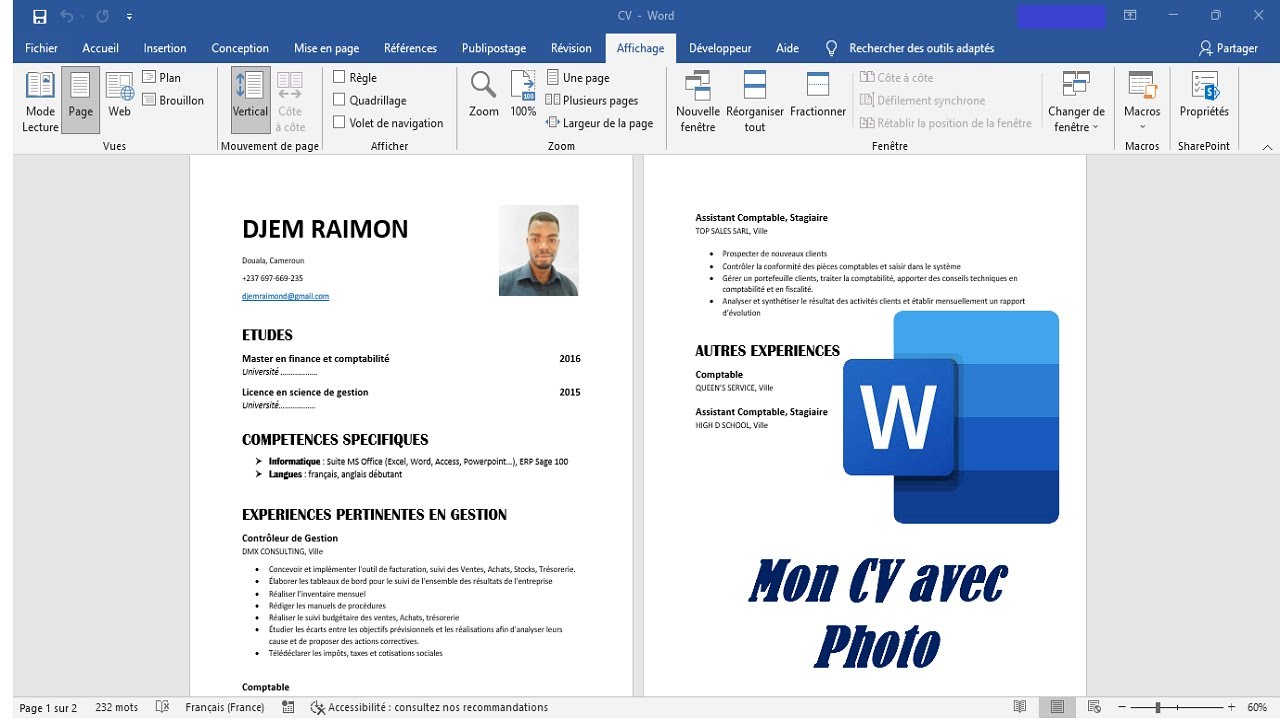This screenshot has width=1280, height=720.
Task: Click the Undo arrow icon
Action: (x=66, y=16)
